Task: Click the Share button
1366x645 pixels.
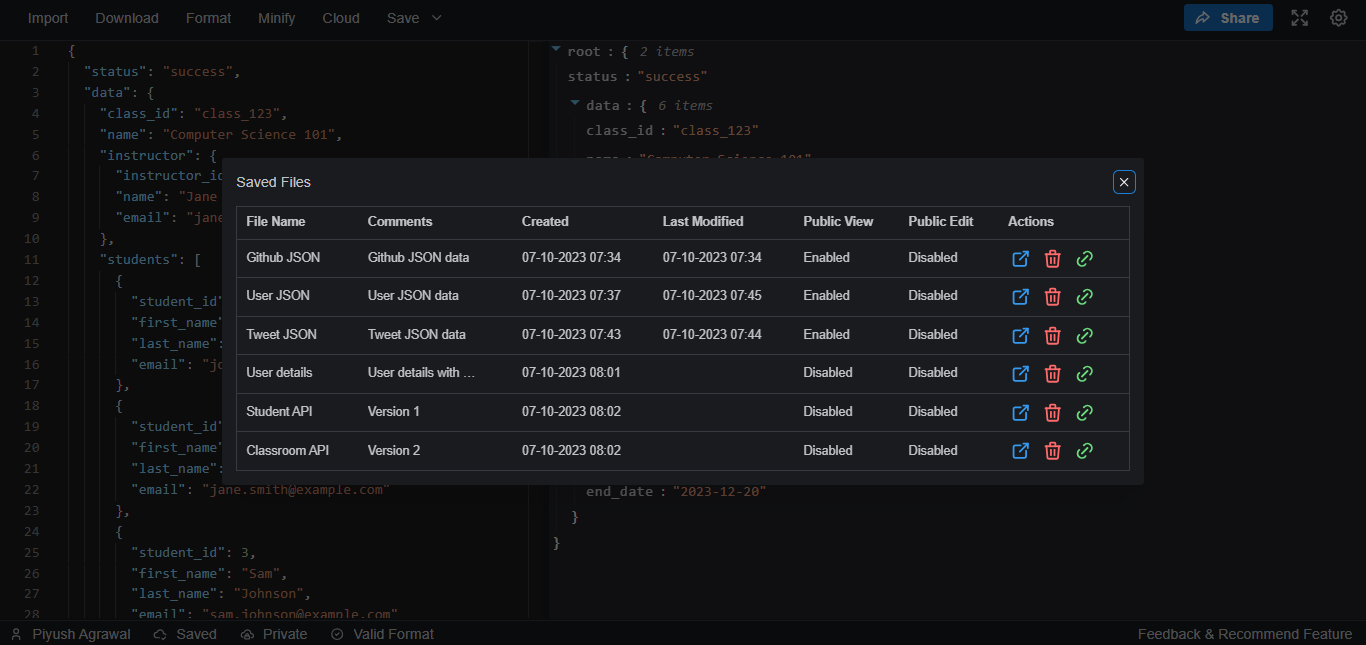Action: pyautogui.click(x=1228, y=18)
